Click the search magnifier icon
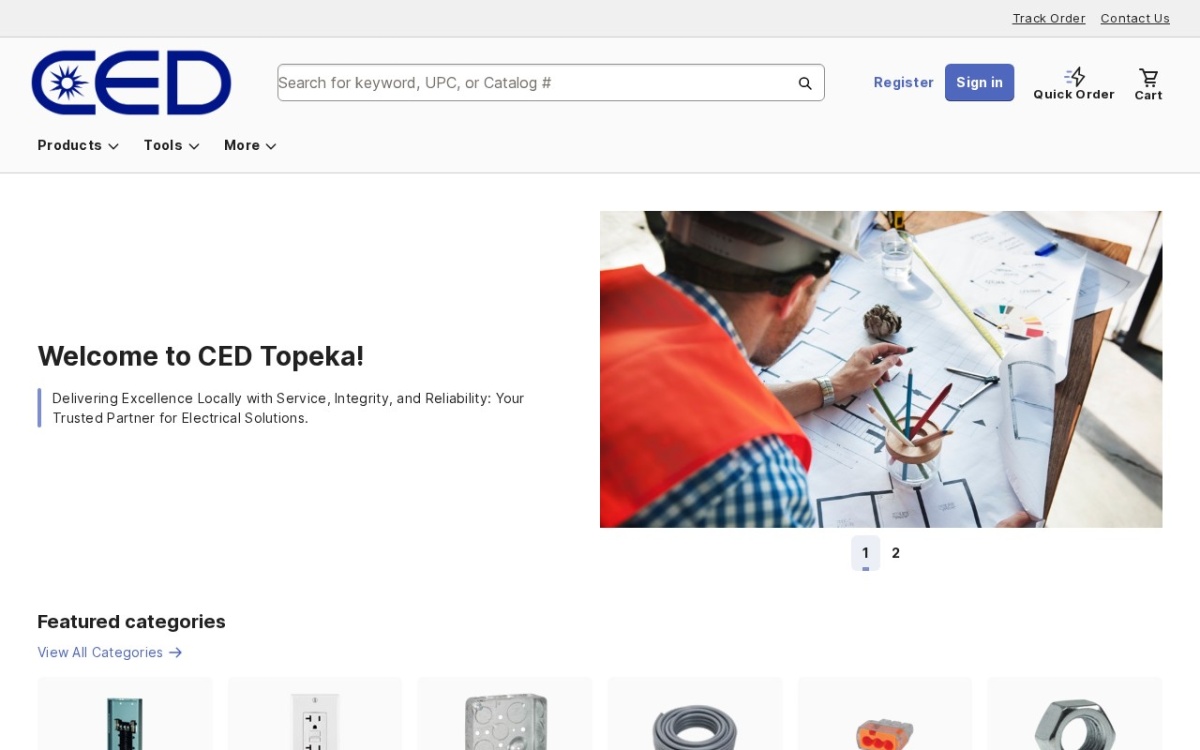Viewport: 1200px width, 750px height. (805, 83)
